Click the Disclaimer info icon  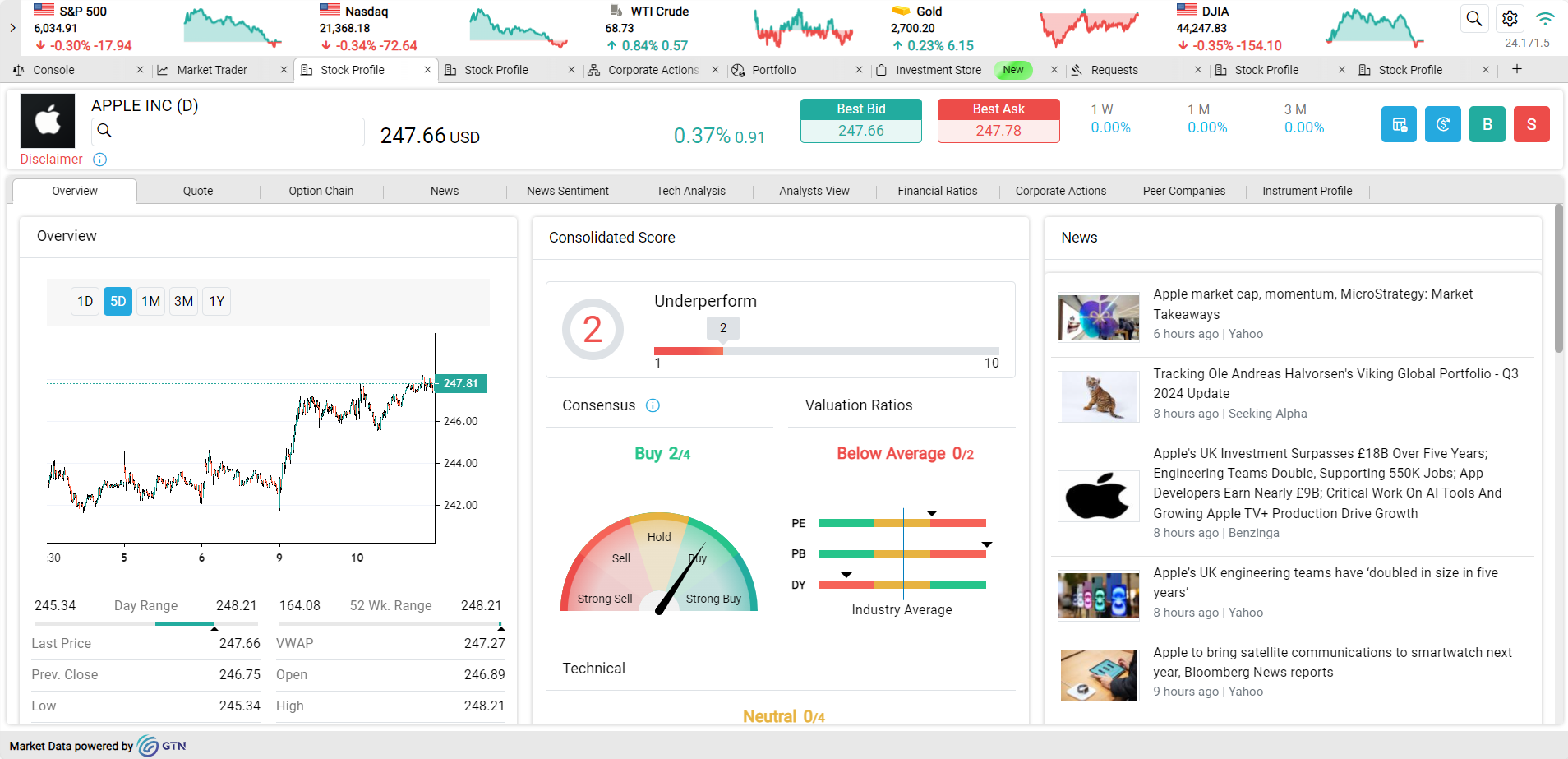[100, 160]
